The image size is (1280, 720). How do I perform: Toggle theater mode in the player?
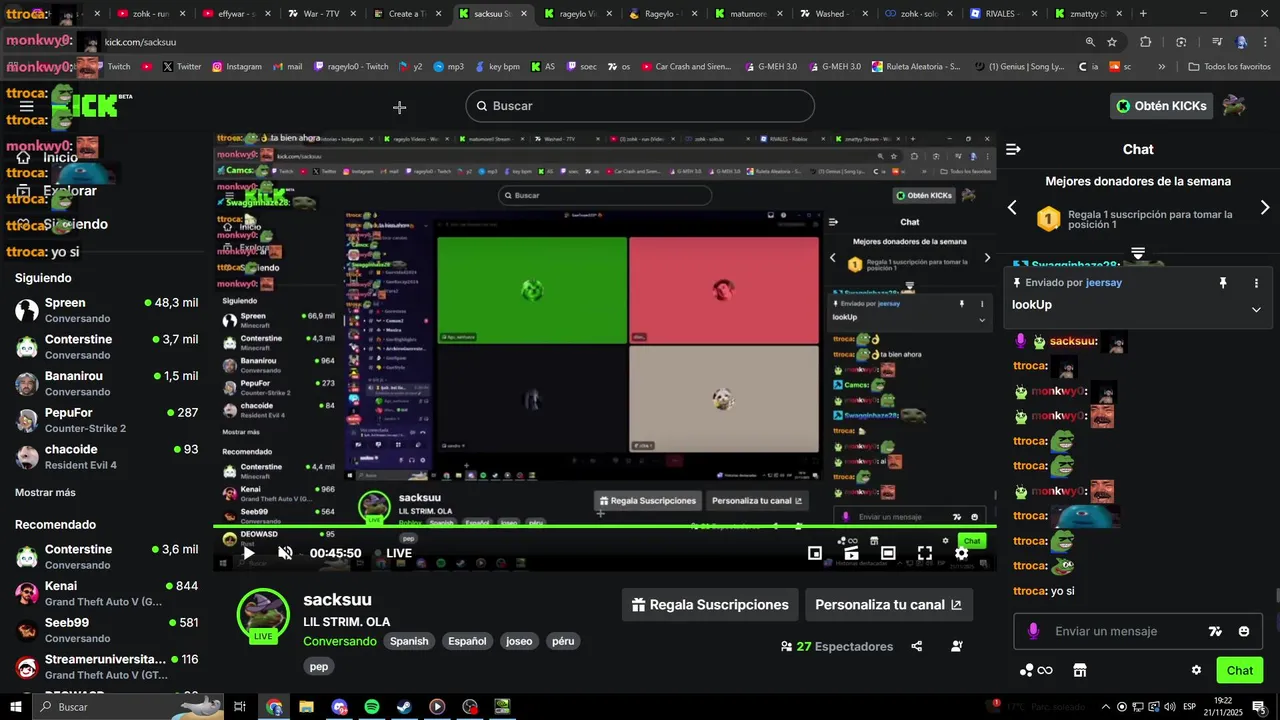click(x=888, y=553)
